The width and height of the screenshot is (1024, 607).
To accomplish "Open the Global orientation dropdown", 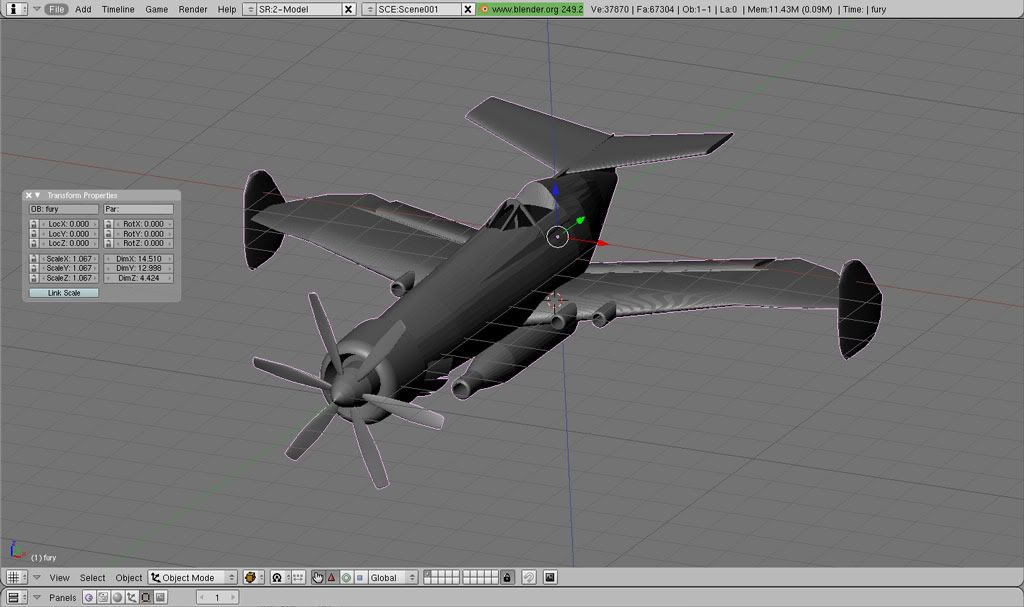I will click(x=392, y=578).
